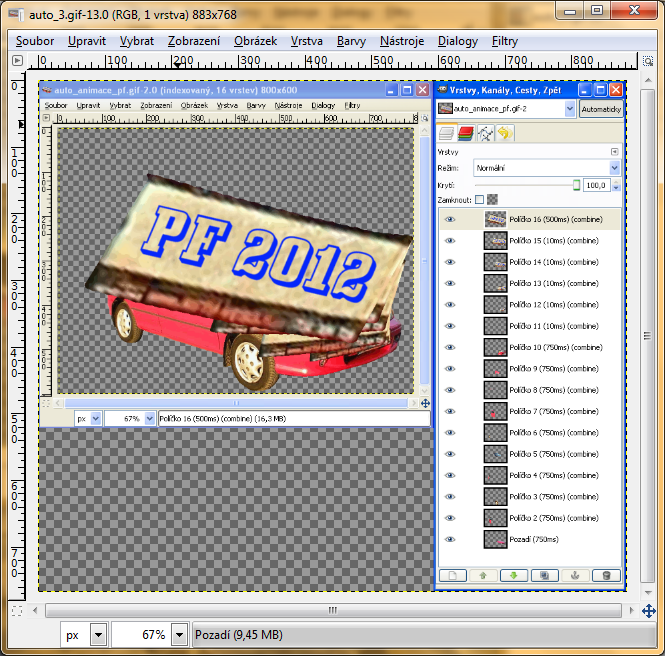The height and width of the screenshot is (656, 665).
Task: Click zoom-on-resize icon at outer window top right
Action: coord(648,61)
